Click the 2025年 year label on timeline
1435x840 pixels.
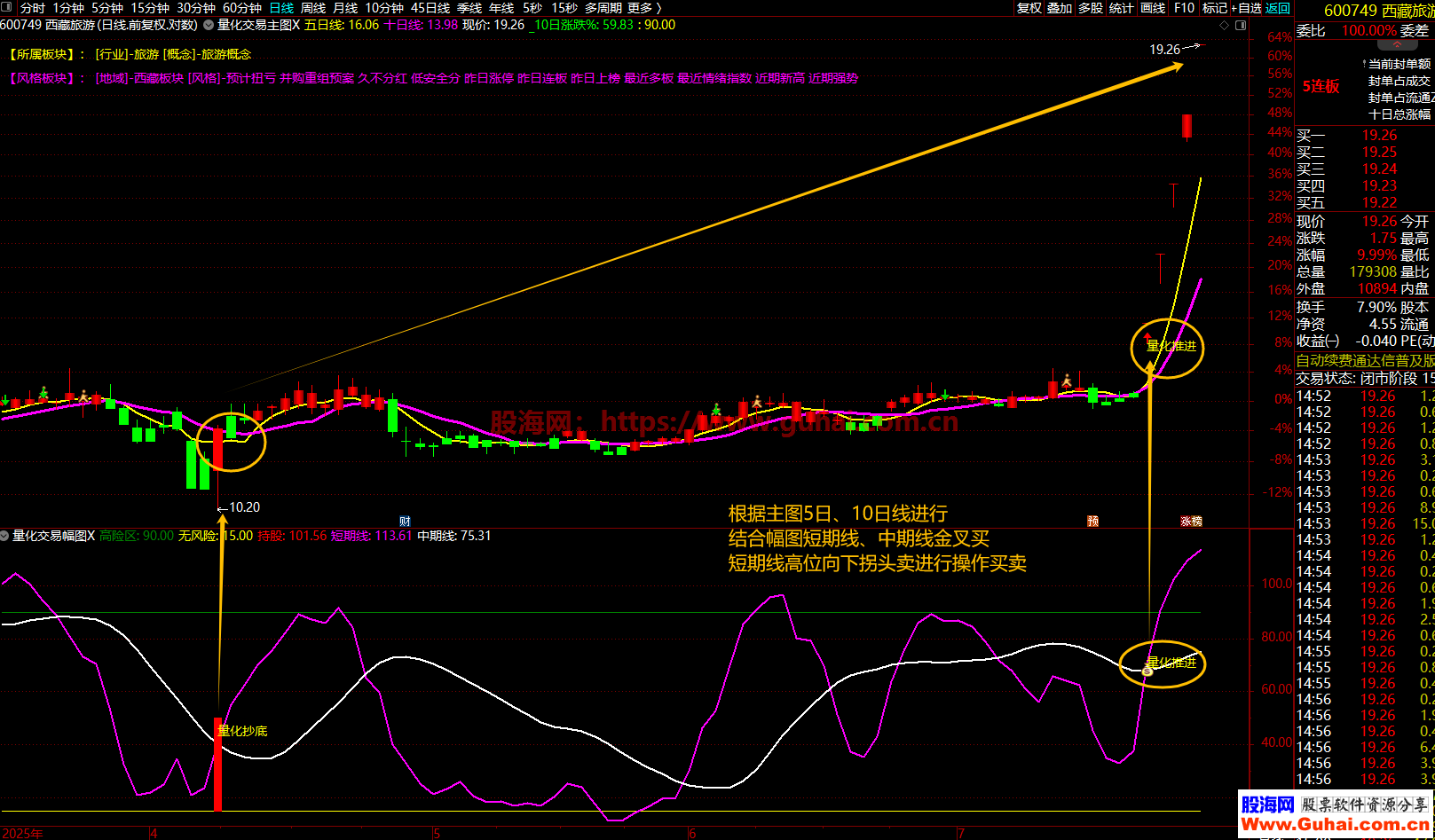coord(21,833)
